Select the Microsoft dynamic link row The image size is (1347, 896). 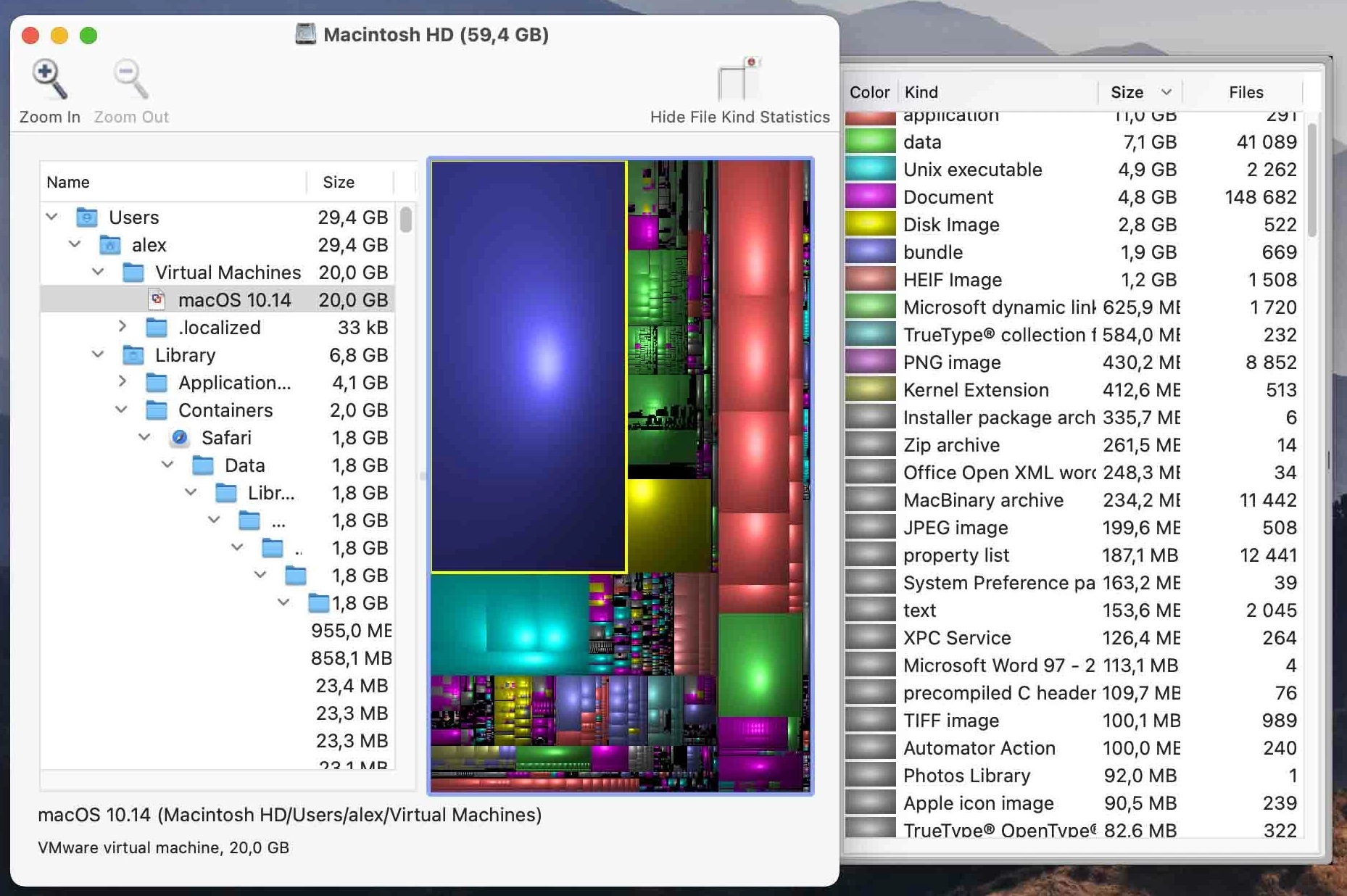[1074, 307]
